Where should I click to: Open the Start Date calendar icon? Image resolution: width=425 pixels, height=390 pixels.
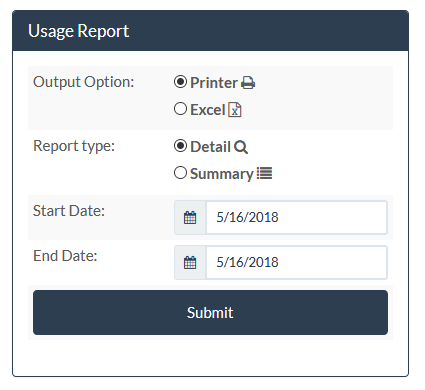(x=190, y=218)
